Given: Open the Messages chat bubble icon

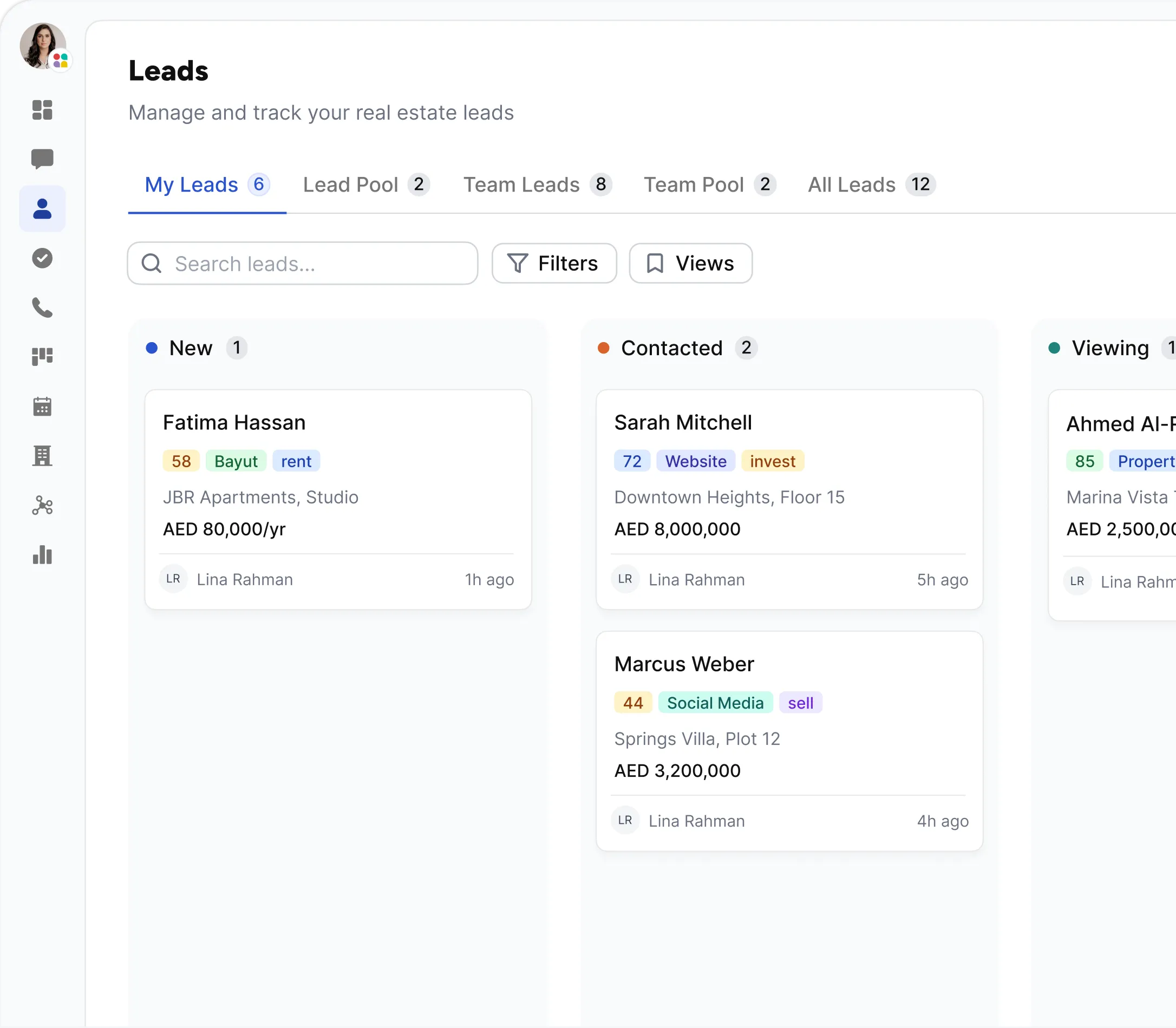Looking at the screenshot, I should pos(42,159).
